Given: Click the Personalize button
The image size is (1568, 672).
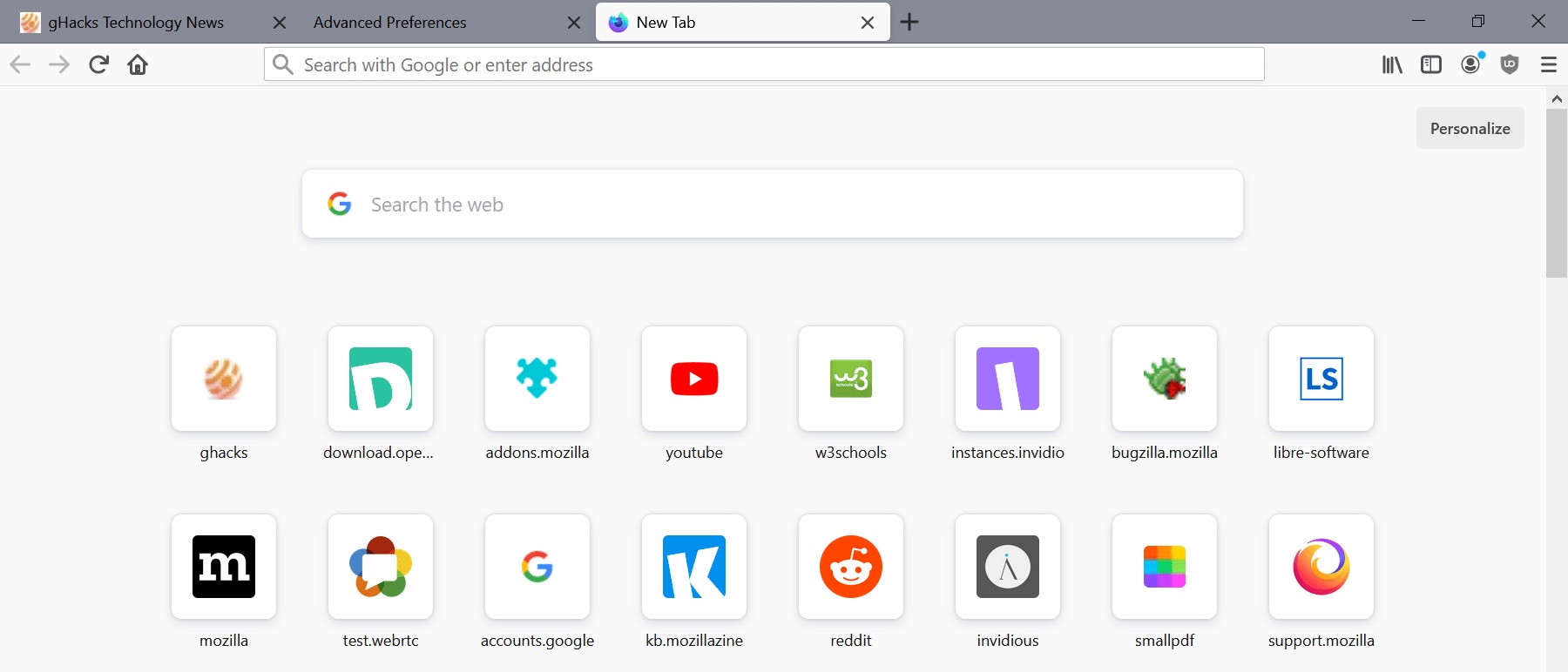Looking at the screenshot, I should click(1470, 129).
